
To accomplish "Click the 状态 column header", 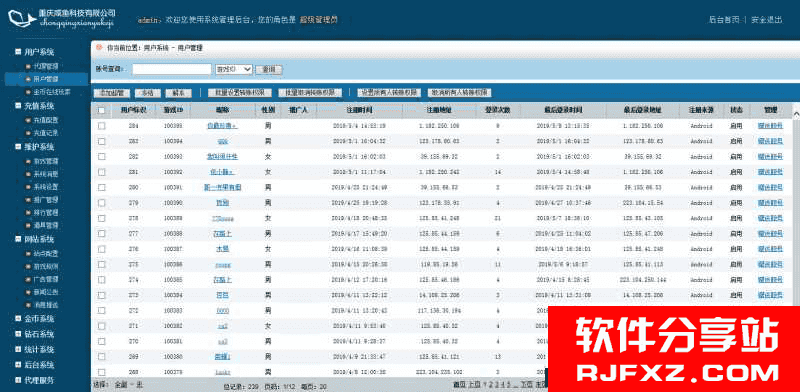I will [736, 110].
